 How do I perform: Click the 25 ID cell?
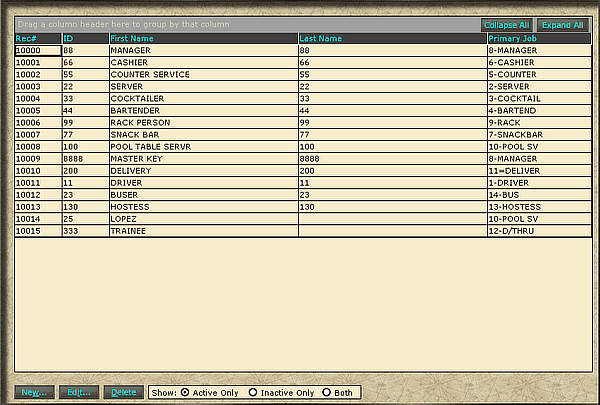pos(85,219)
